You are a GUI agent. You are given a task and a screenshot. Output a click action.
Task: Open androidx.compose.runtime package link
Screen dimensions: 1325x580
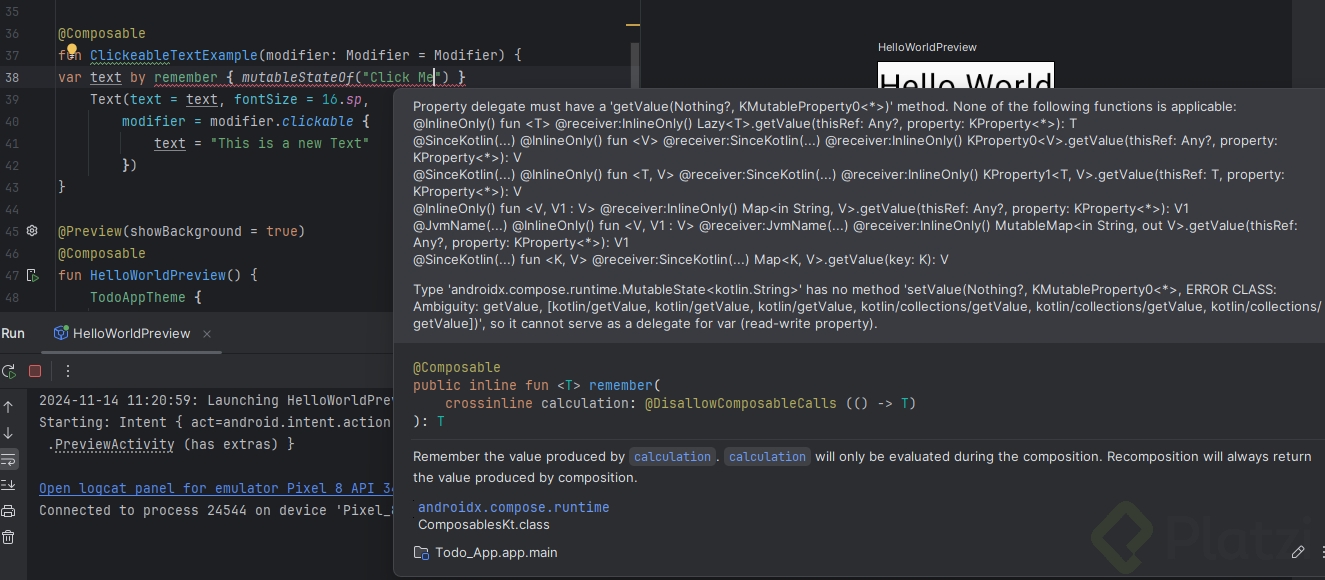pyautogui.click(x=513, y=507)
